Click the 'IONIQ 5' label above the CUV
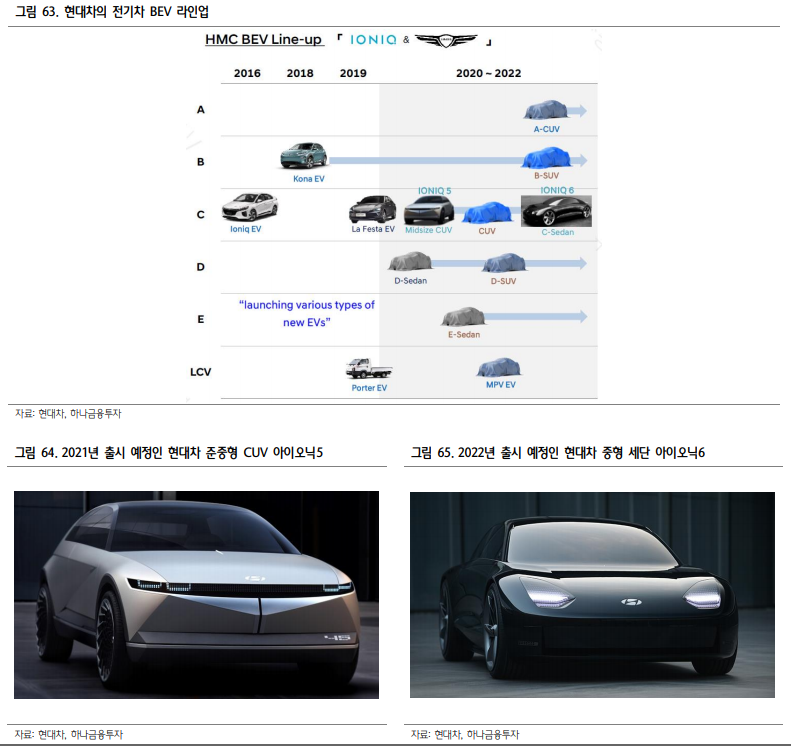Image resolution: width=791 pixels, height=746 pixels. (x=434, y=191)
